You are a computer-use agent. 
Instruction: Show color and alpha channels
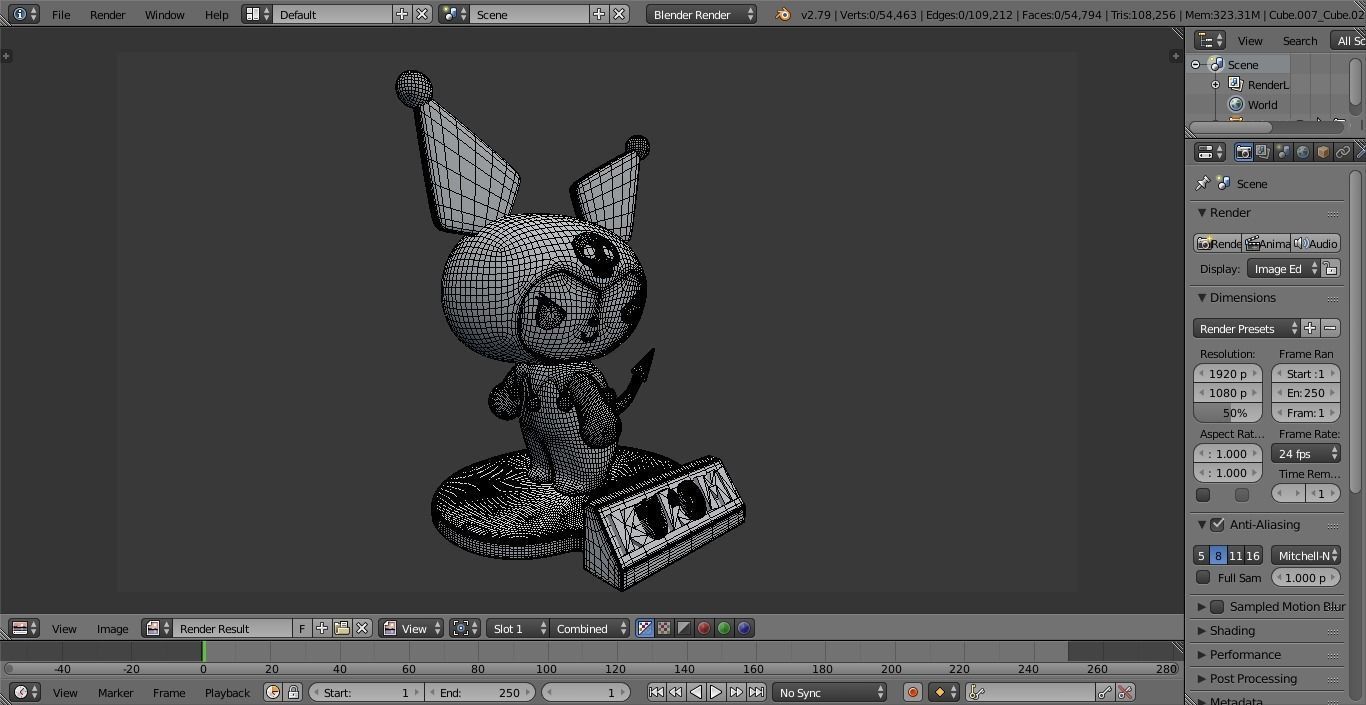tap(645, 628)
